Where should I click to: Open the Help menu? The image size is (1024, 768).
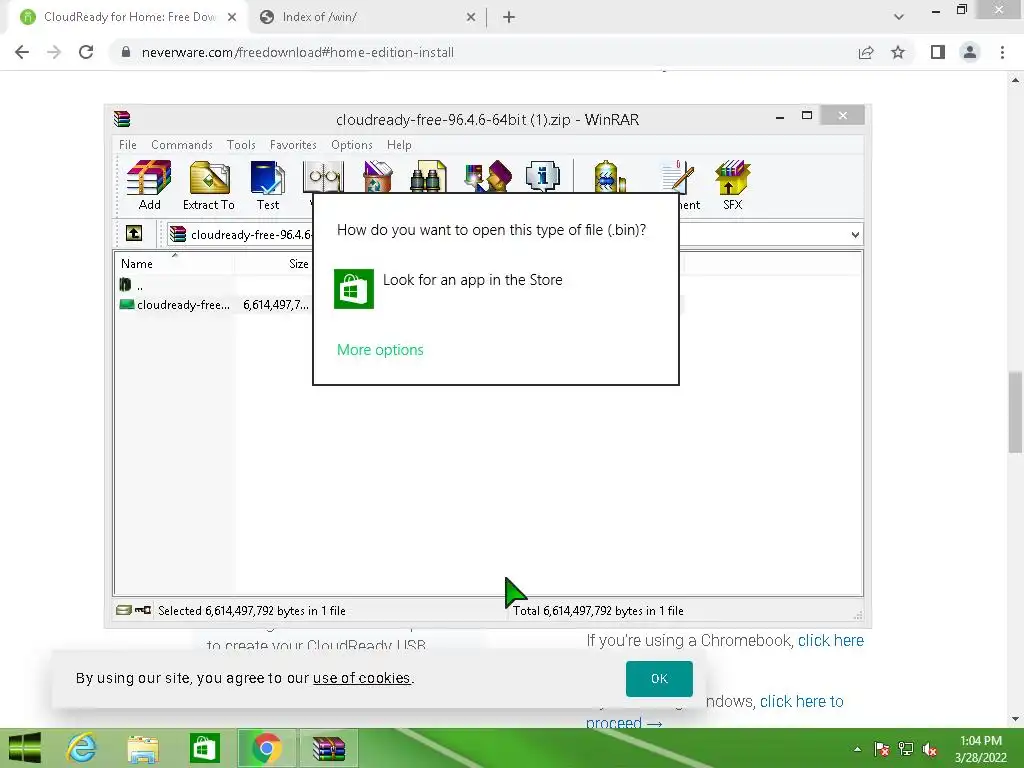[x=398, y=144]
